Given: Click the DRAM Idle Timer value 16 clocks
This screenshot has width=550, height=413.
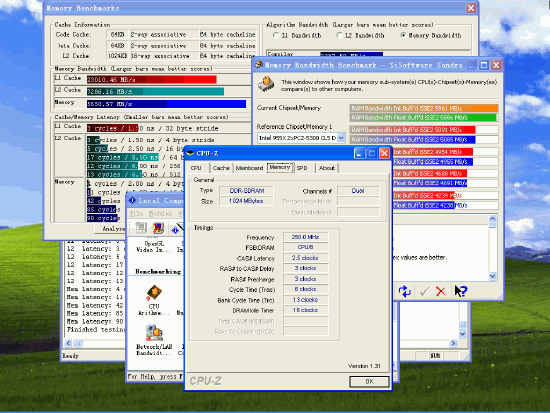Looking at the screenshot, I should click(306, 310).
